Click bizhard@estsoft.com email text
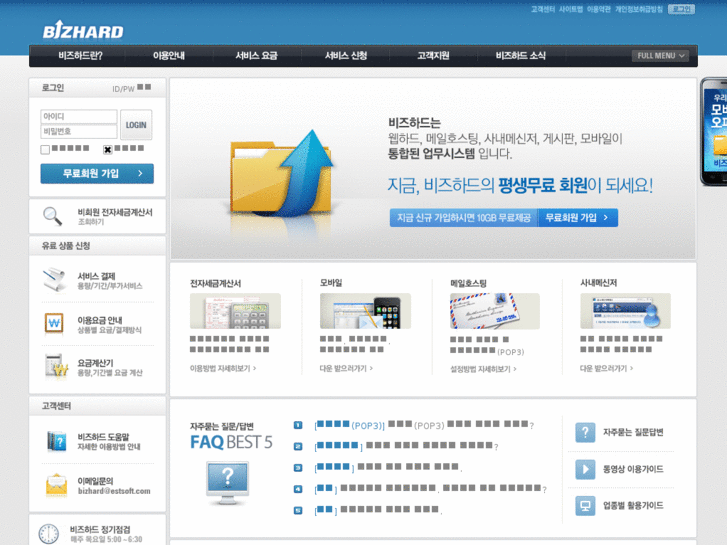 click(x=114, y=491)
